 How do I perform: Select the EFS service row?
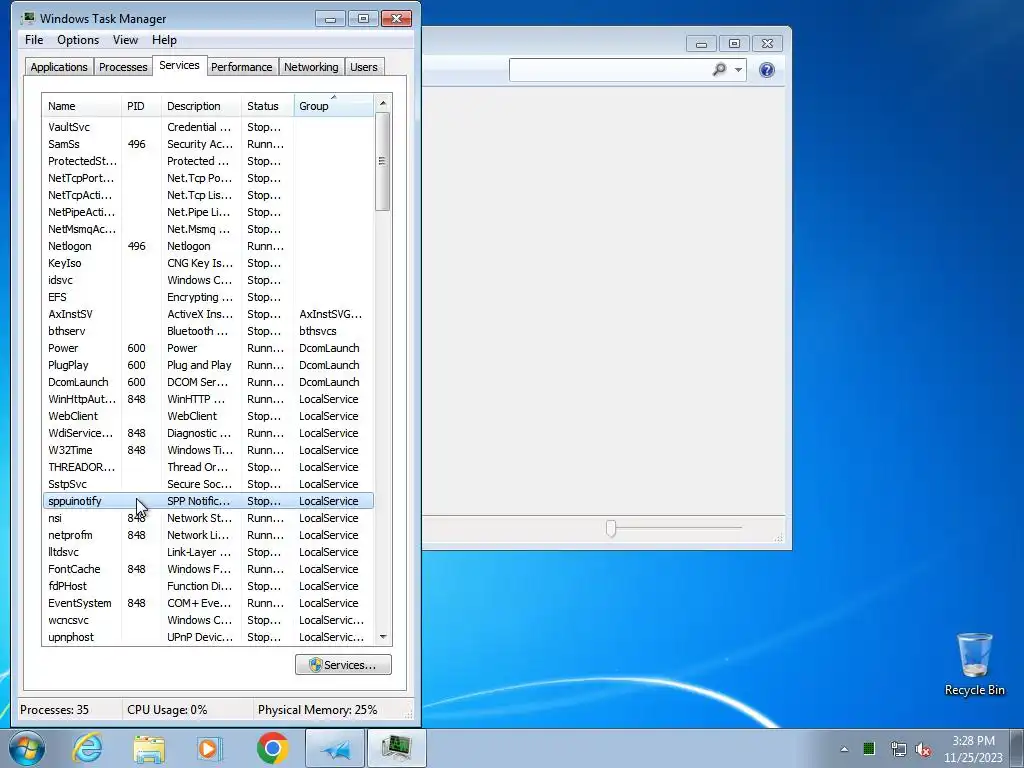click(208, 296)
